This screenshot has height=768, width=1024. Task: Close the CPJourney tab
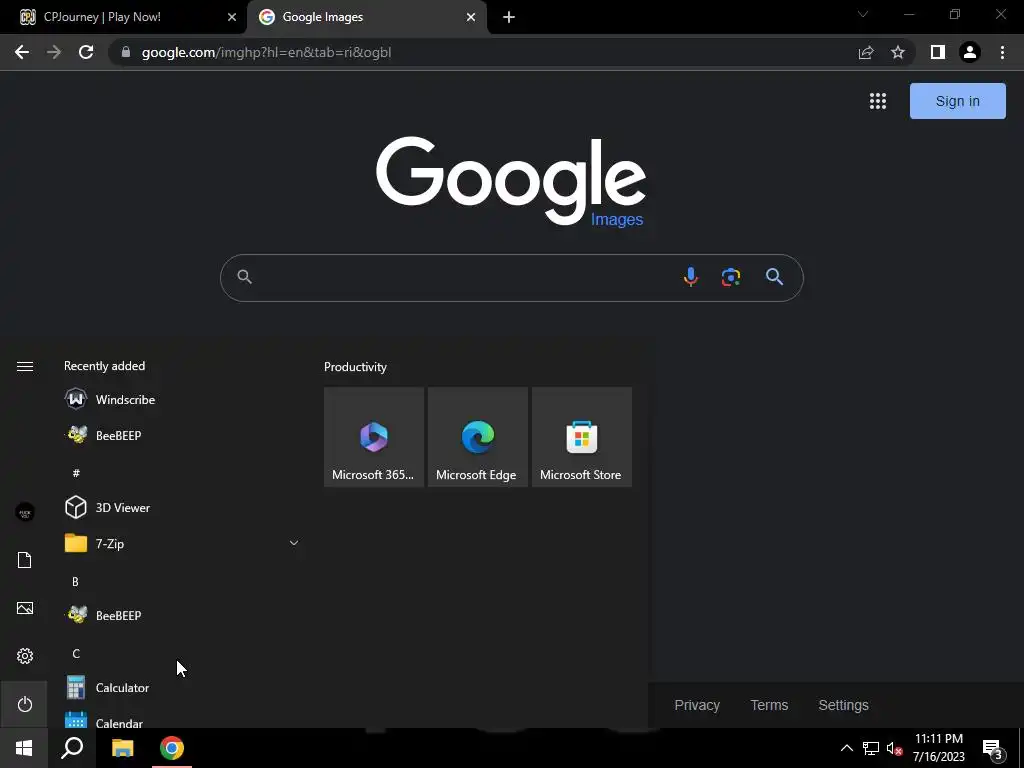(232, 17)
